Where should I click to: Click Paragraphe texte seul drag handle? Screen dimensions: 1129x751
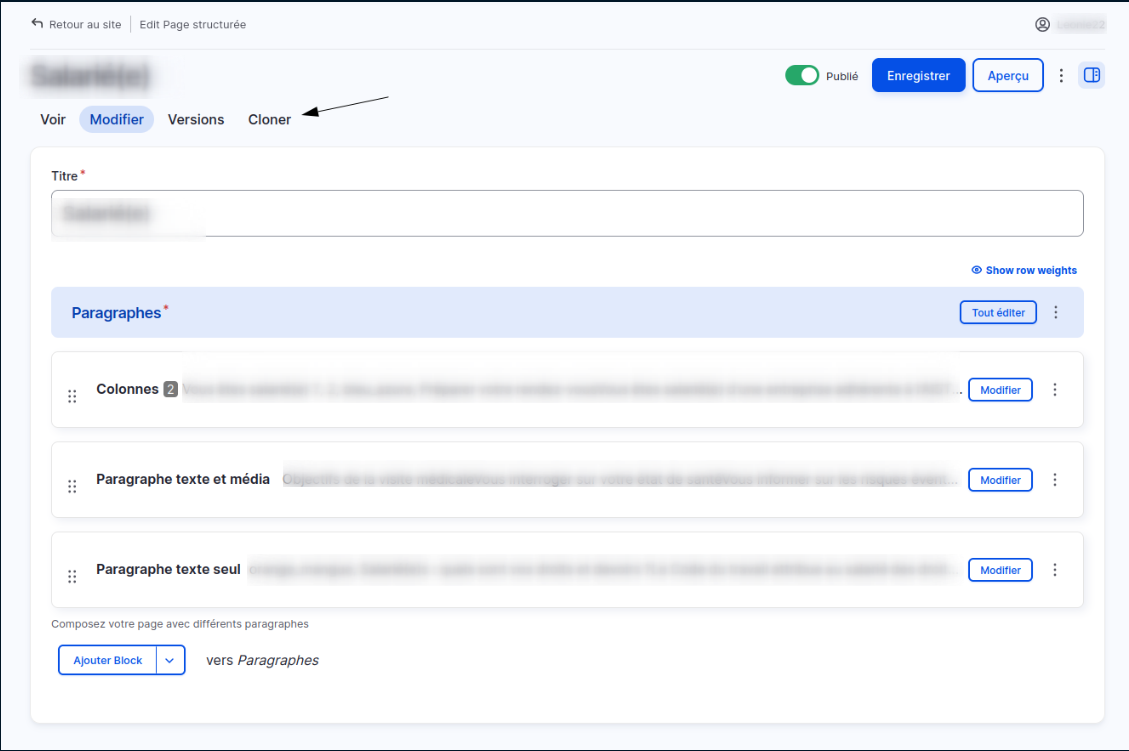(x=72, y=576)
